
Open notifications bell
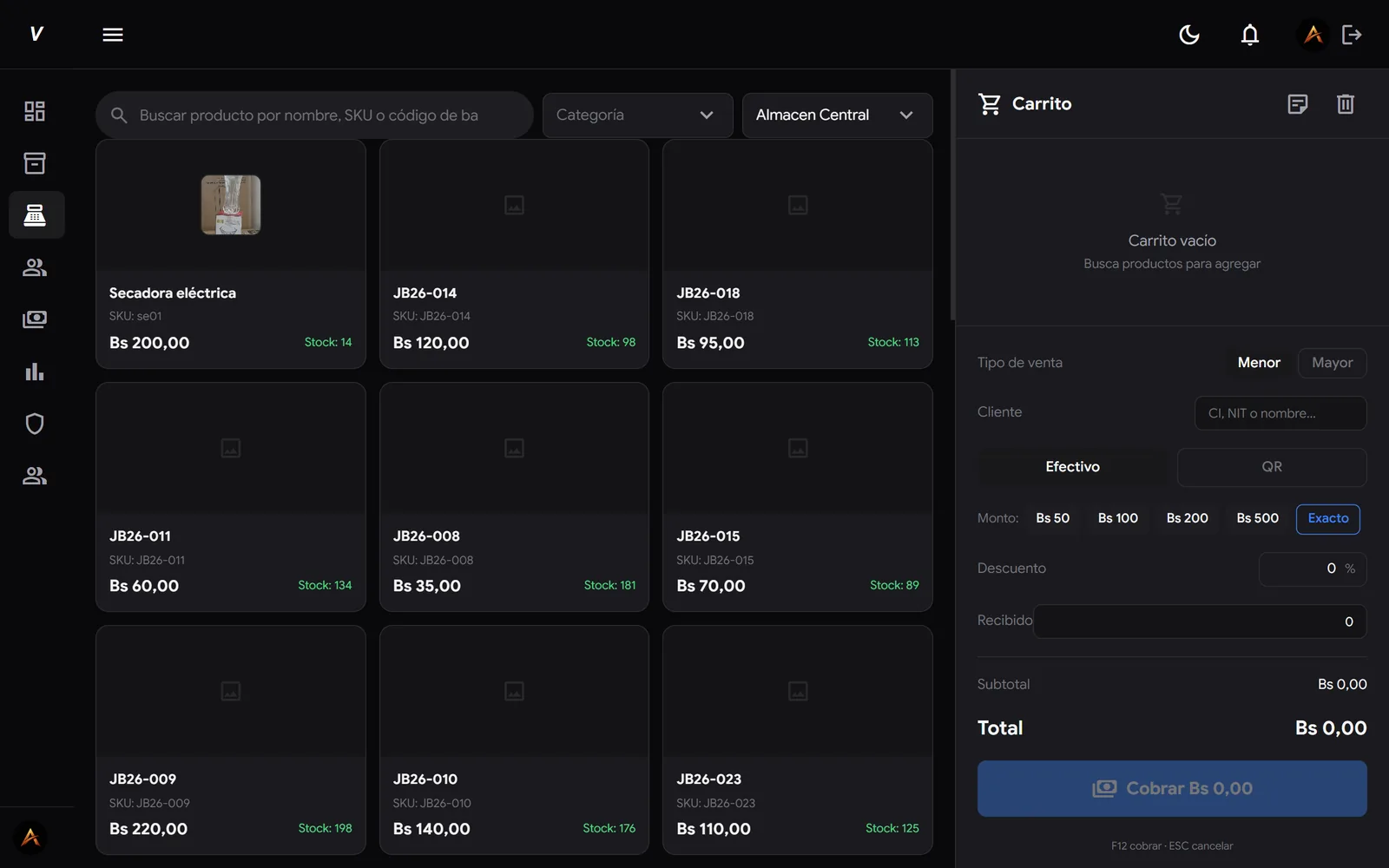click(1250, 35)
